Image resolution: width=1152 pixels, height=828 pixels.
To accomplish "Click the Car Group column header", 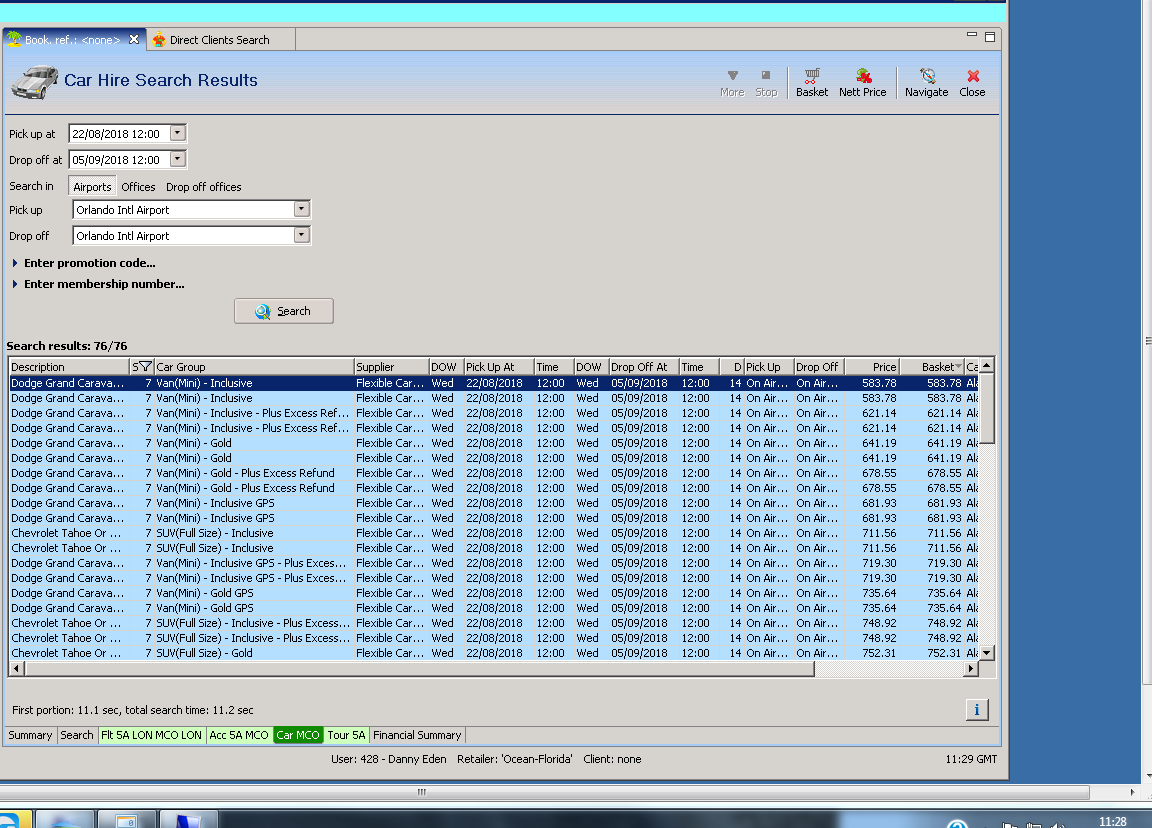I will point(253,367).
